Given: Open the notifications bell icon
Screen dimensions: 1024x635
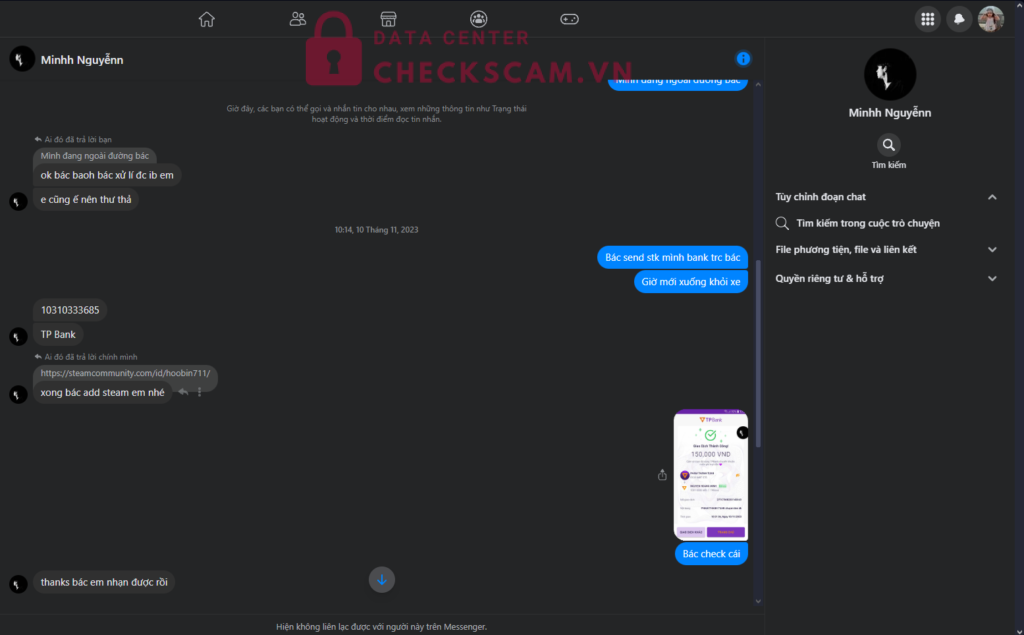Looking at the screenshot, I should (x=959, y=19).
